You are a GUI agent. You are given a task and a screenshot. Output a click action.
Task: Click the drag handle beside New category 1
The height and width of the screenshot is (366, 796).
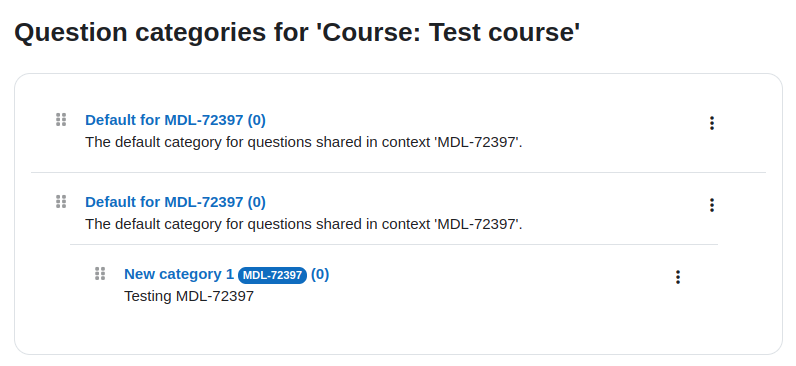[x=100, y=274]
